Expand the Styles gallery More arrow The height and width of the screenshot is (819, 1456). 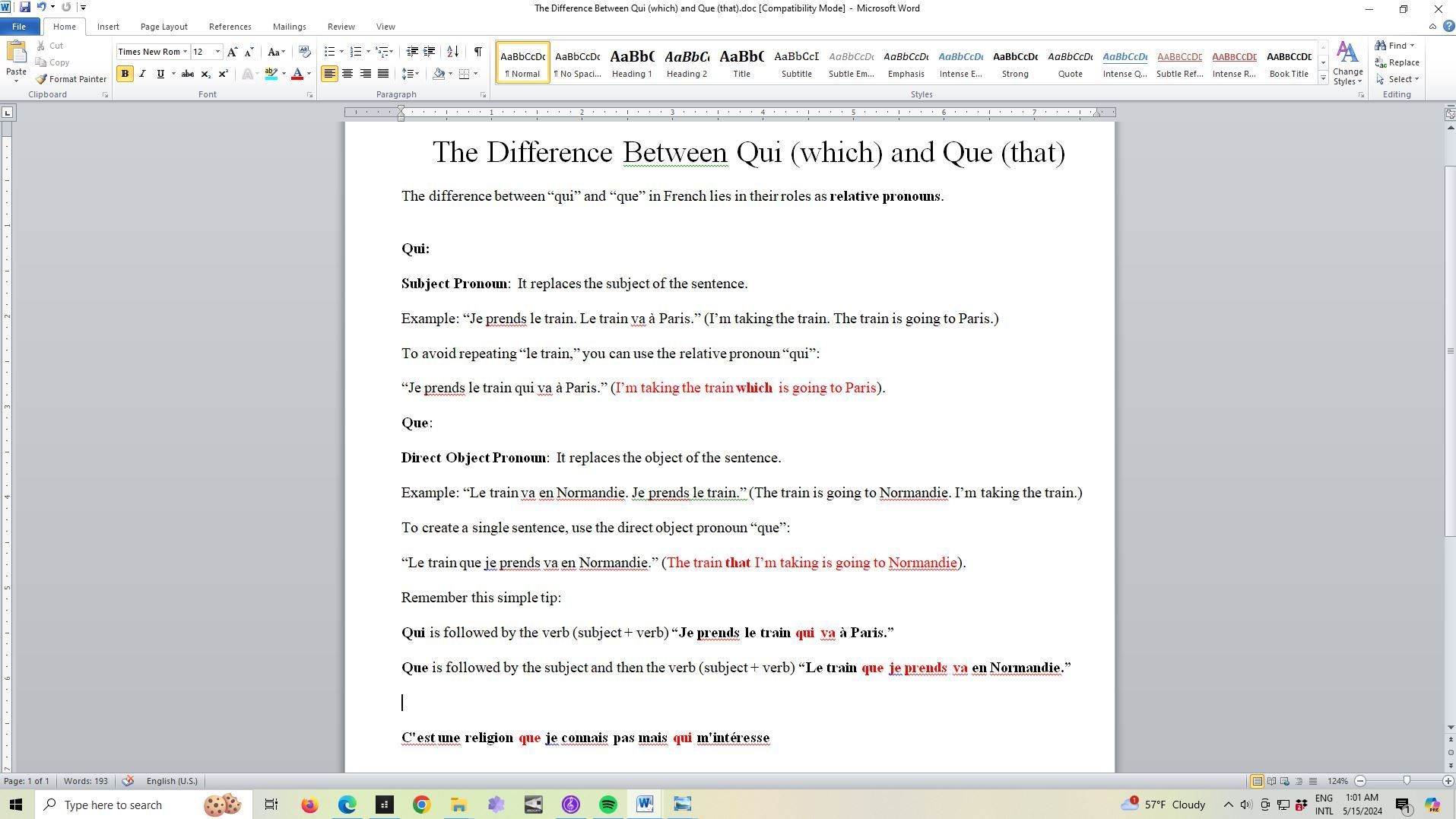tap(1323, 78)
